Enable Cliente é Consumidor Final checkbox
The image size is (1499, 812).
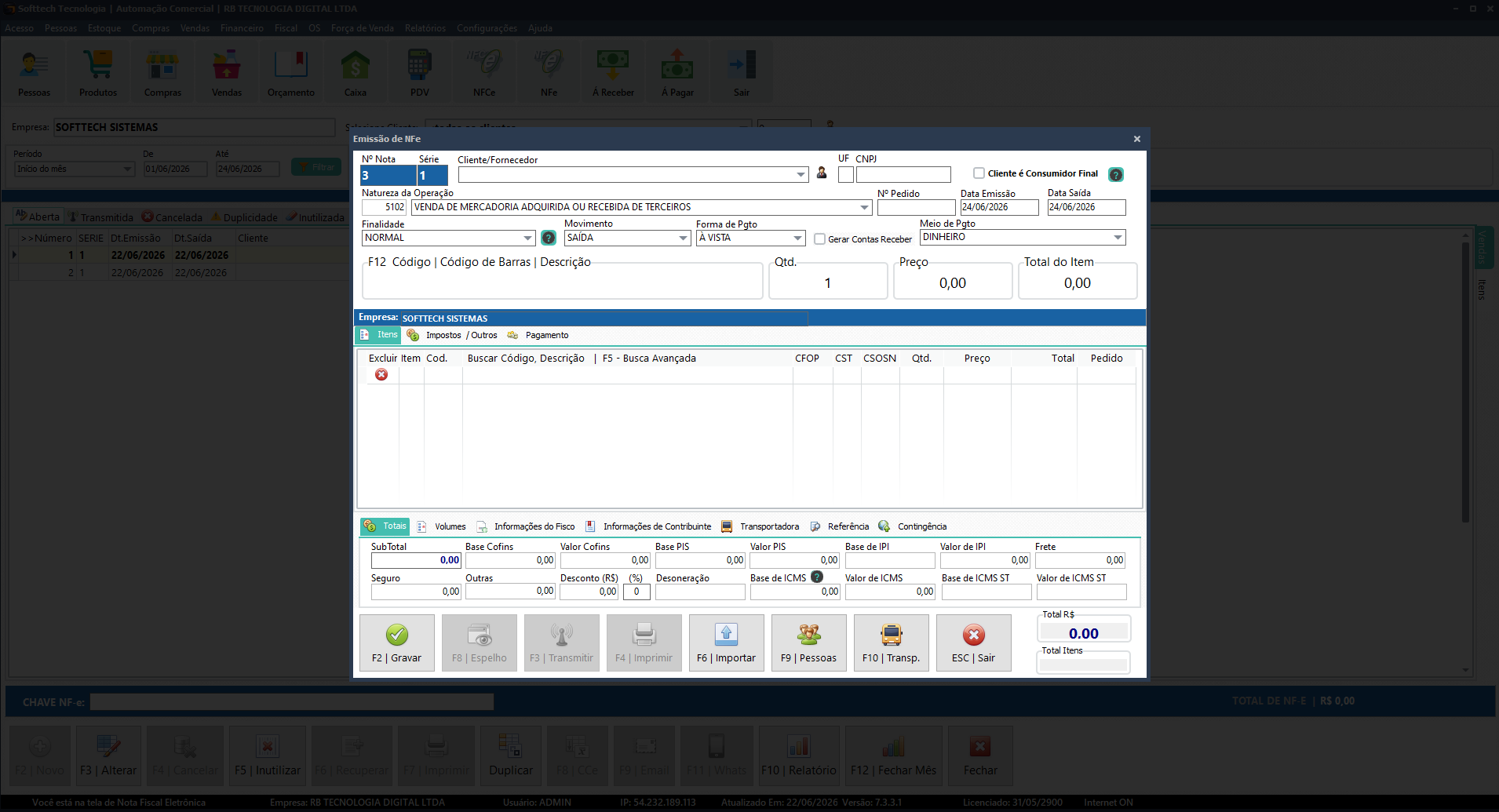point(979,173)
